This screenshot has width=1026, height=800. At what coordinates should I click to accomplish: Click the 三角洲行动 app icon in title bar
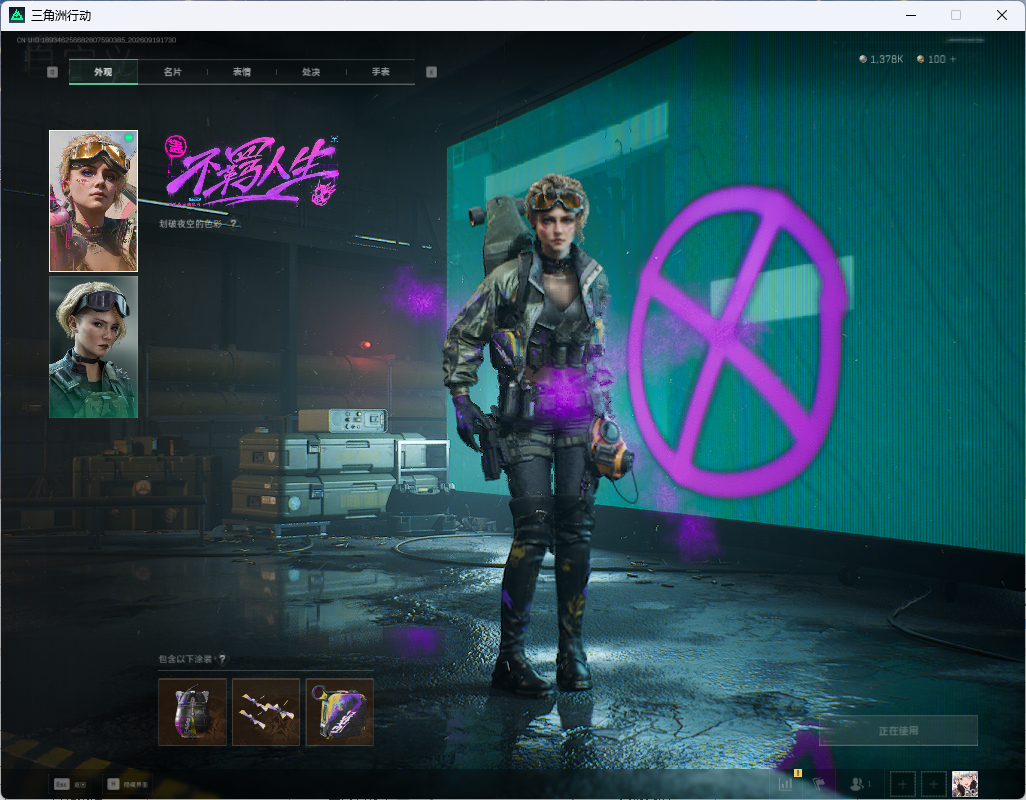tap(17, 14)
